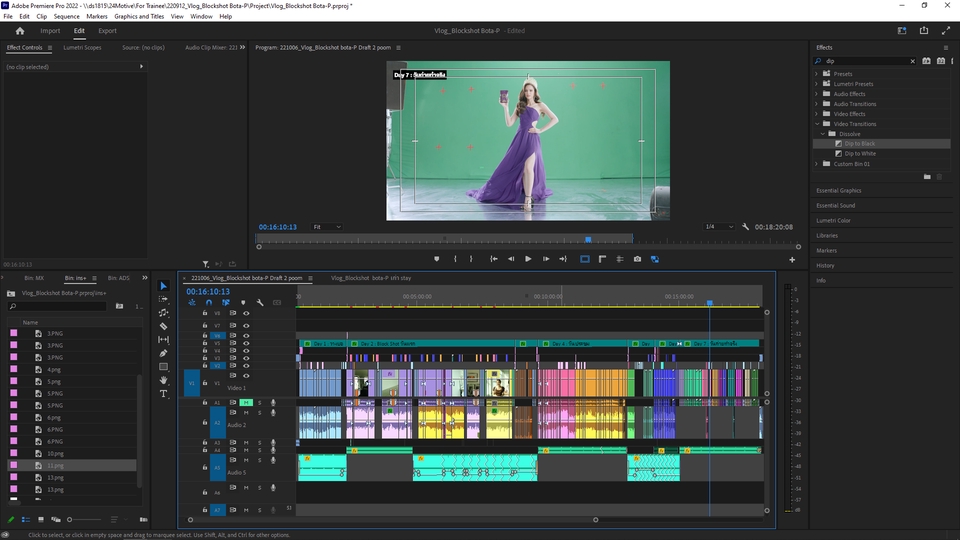Open the Essential Graphics panel
The width and height of the screenshot is (960, 540).
pos(838,190)
